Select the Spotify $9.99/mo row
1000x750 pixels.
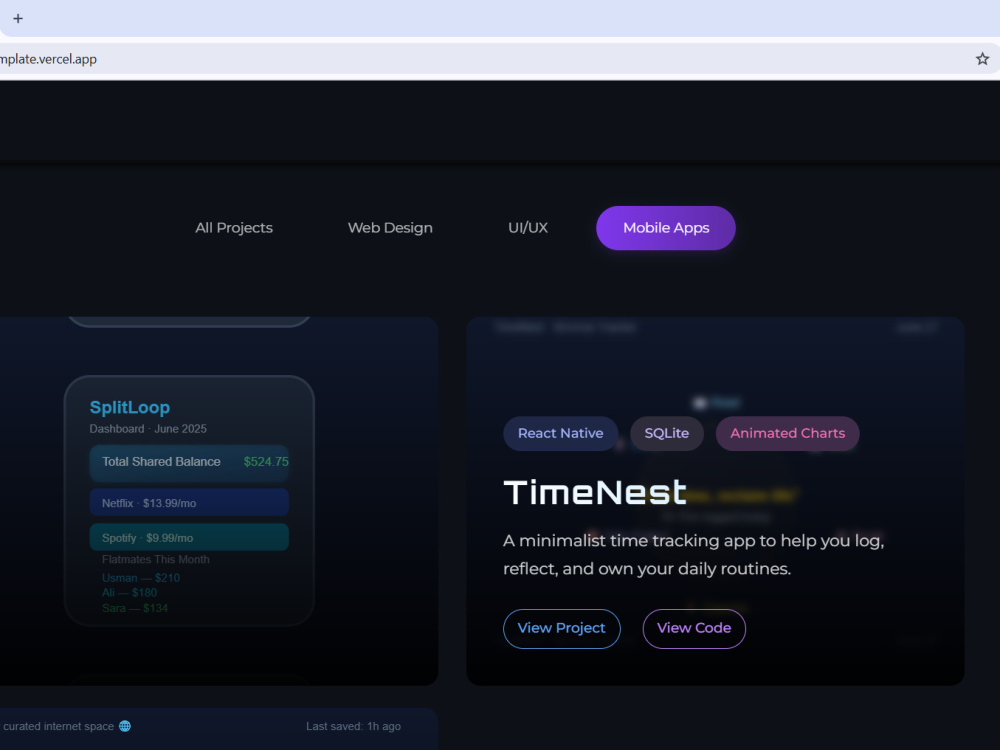coord(189,537)
